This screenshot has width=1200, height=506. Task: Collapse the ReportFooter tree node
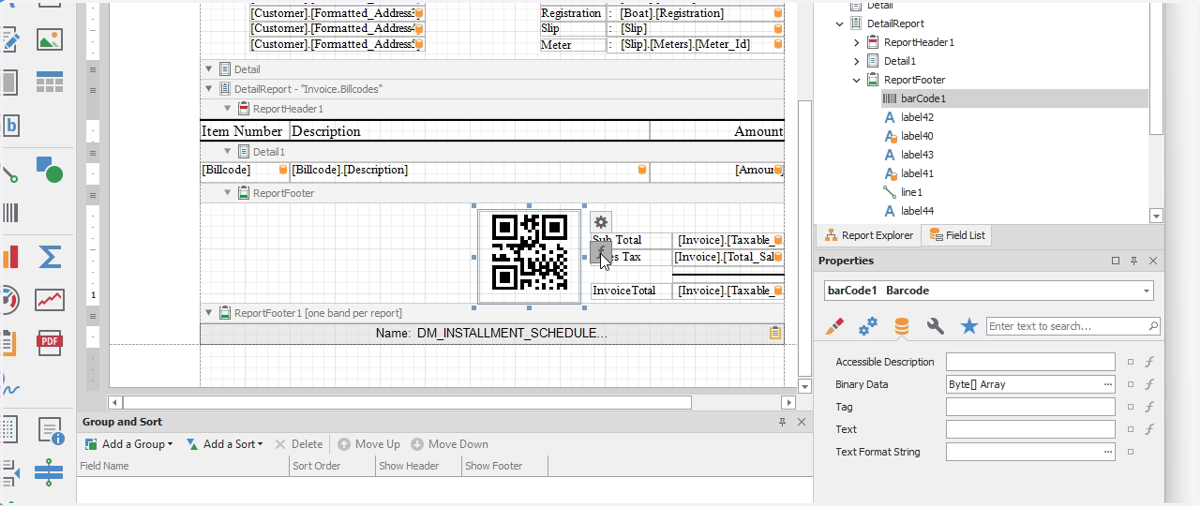pyautogui.click(x=857, y=80)
